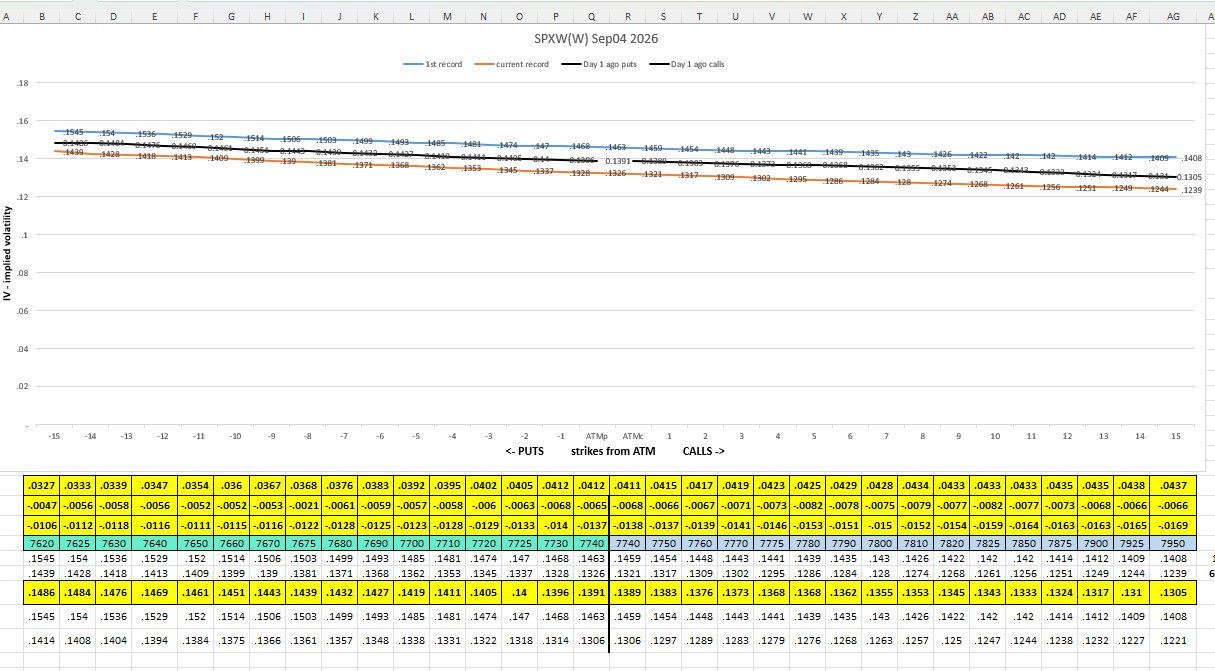Screen dimensions: 1215x671
Task: Select the blue strike cell 7950
Action: [x=1172, y=542]
